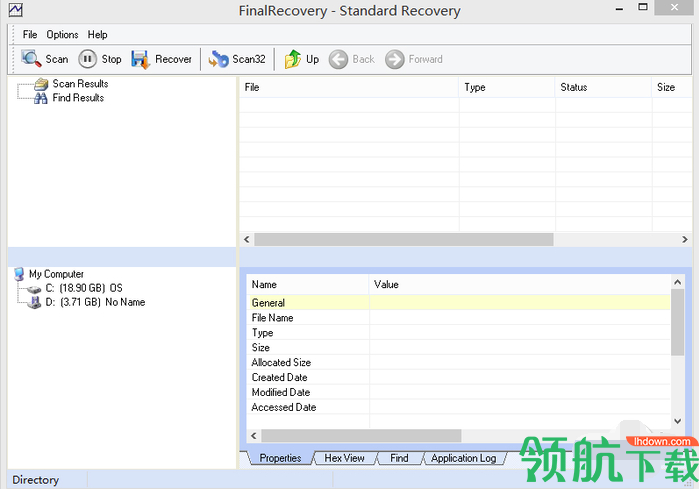The width and height of the screenshot is (699, 489).
Task: Click the My Computer icon
Action: pyautogui.click(x=19, y=274)
